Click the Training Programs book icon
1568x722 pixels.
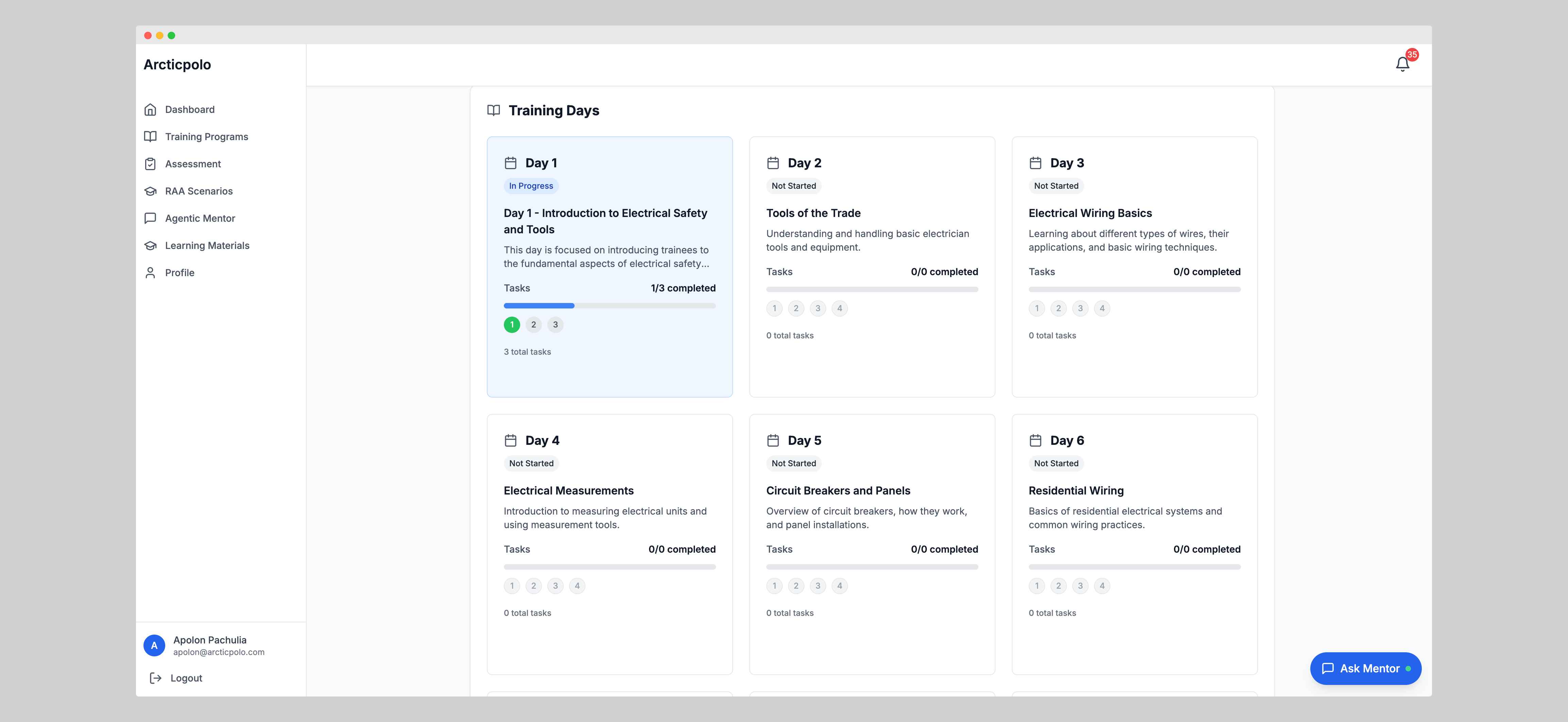(150, 136)
